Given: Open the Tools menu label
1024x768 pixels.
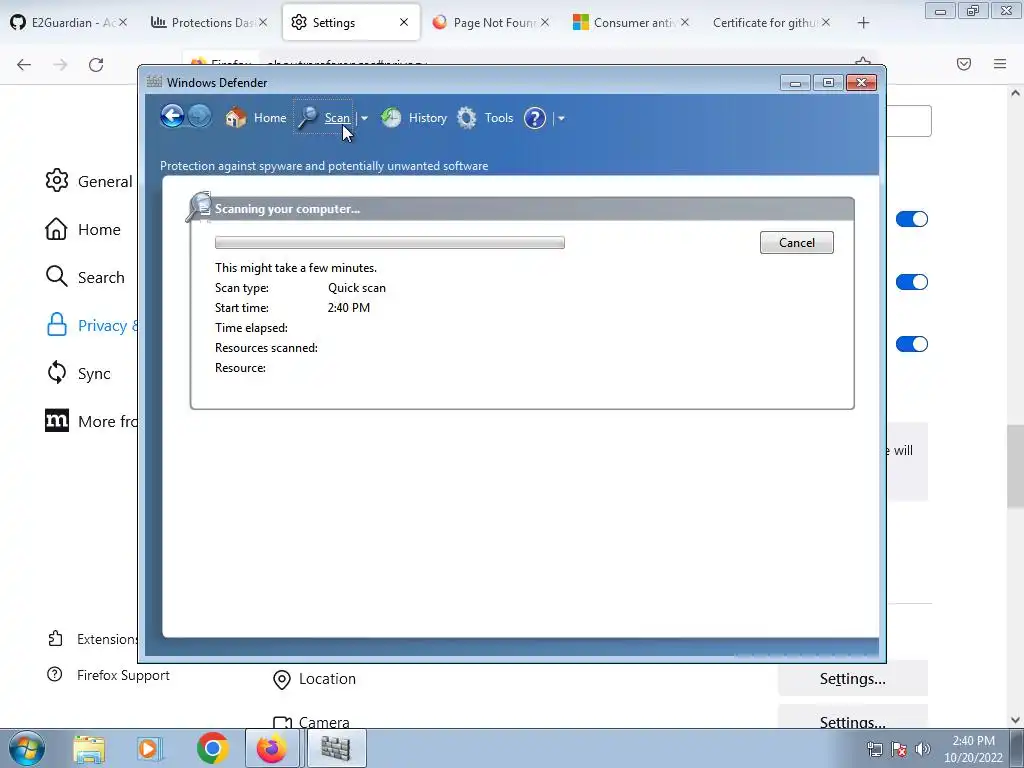Looking at the screenshot, I should [499, 118].
